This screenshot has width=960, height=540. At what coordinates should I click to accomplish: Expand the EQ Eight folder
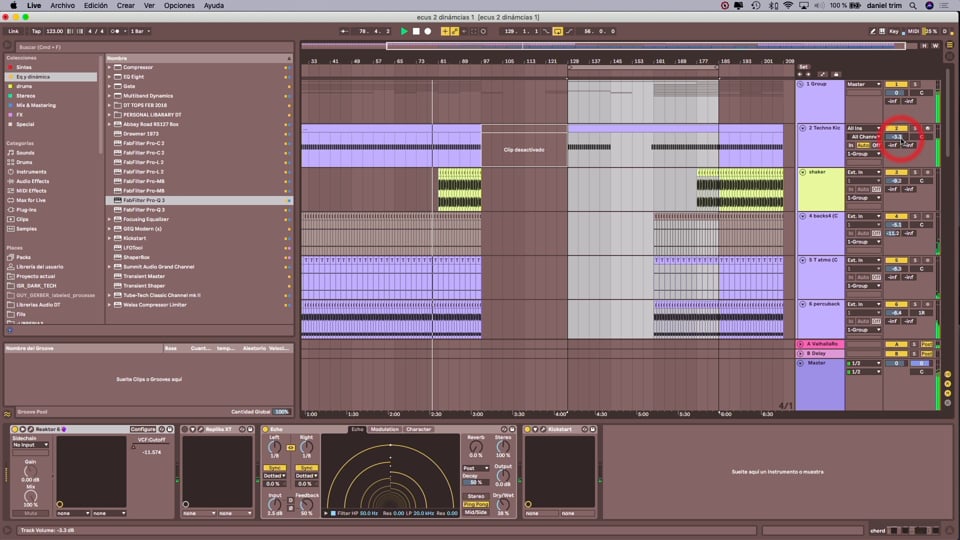[x=110, y=77]
